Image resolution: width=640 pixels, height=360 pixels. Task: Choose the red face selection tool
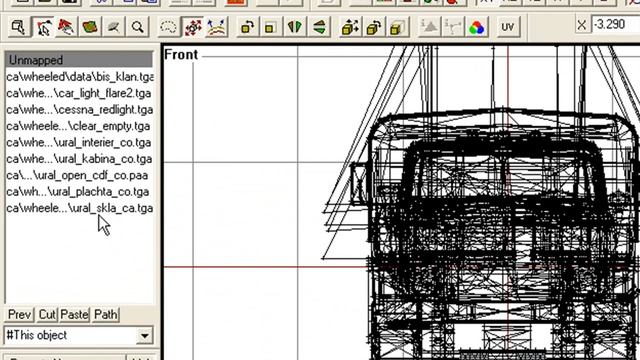pos(67,27)
